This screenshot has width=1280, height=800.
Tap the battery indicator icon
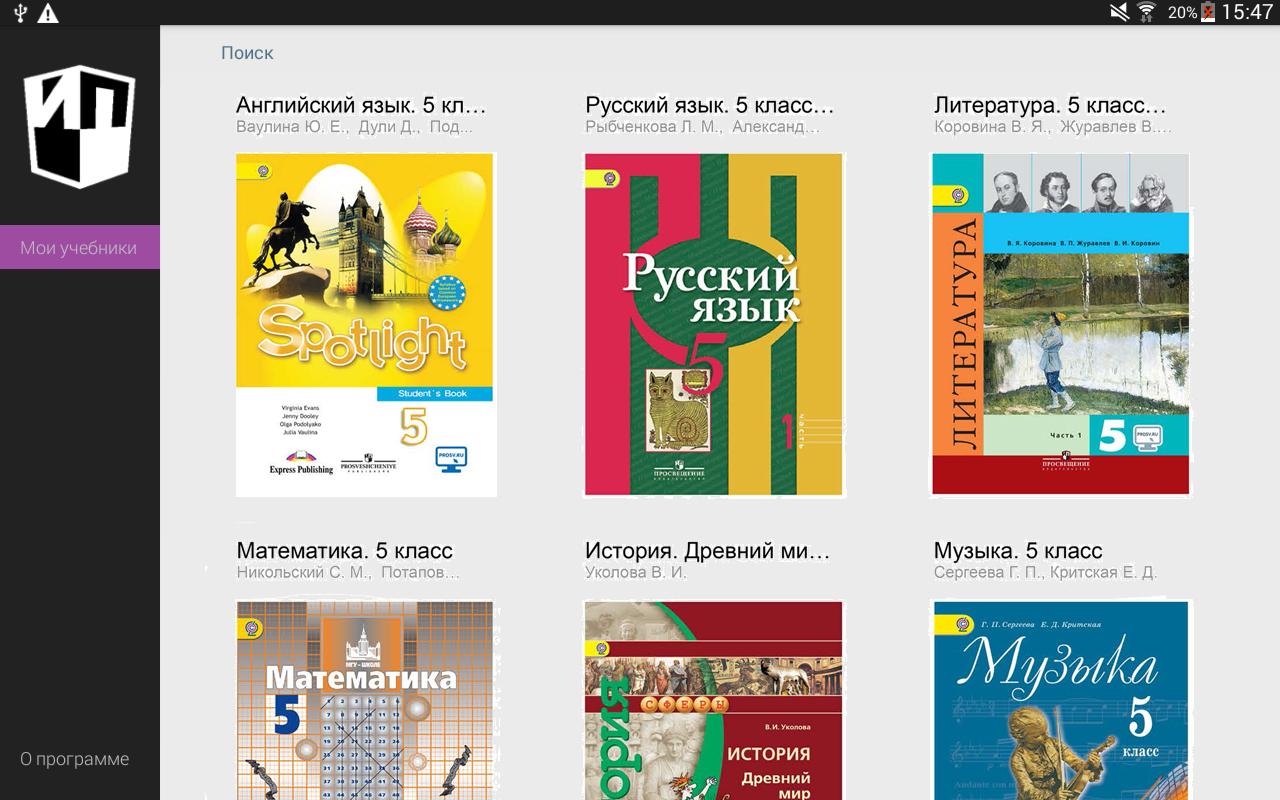pos(1208,13)
